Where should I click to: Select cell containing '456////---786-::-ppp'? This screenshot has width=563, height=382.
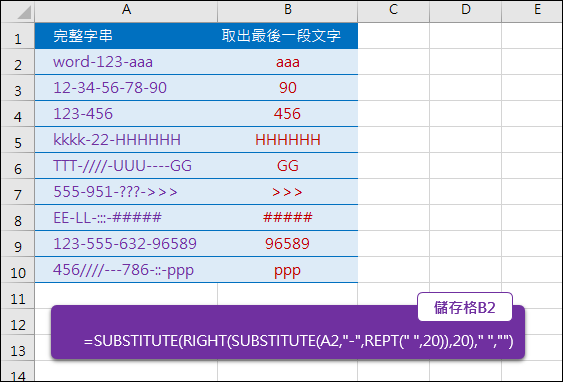click(126, 270)
